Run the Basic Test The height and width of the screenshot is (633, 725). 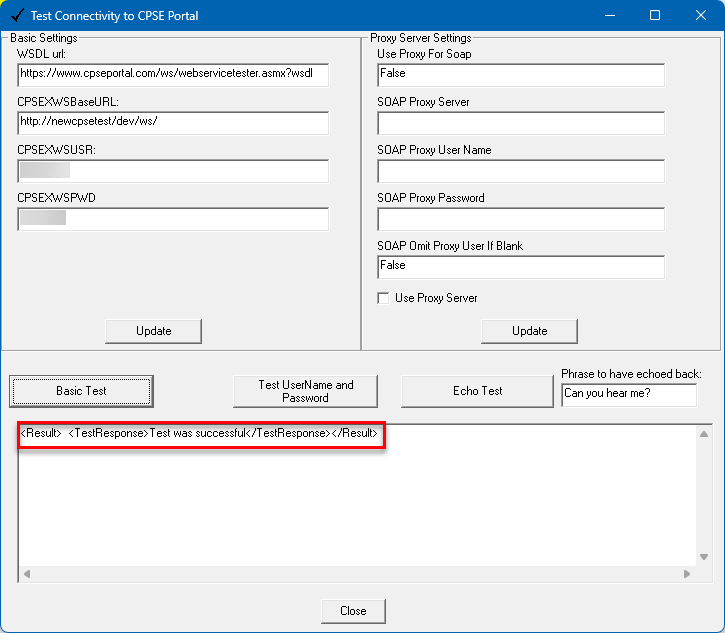81,391
